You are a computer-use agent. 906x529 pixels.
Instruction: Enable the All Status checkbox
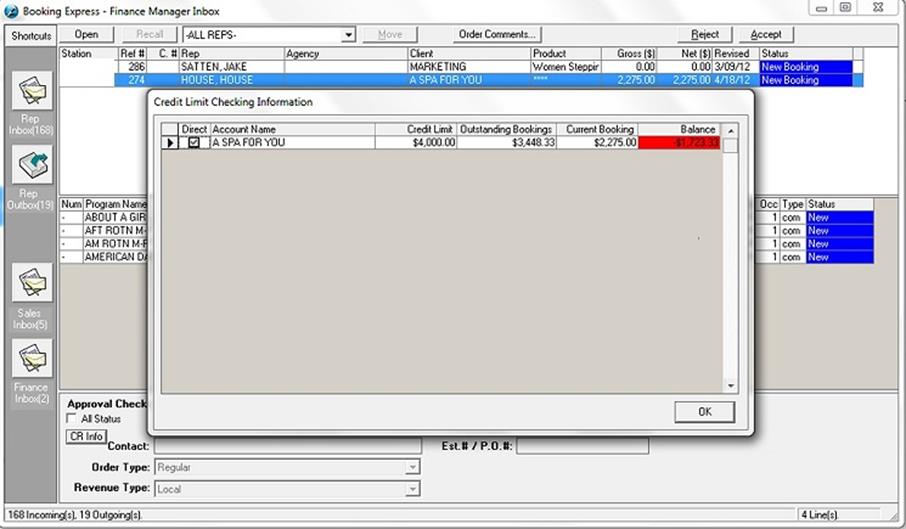point(71,419)
